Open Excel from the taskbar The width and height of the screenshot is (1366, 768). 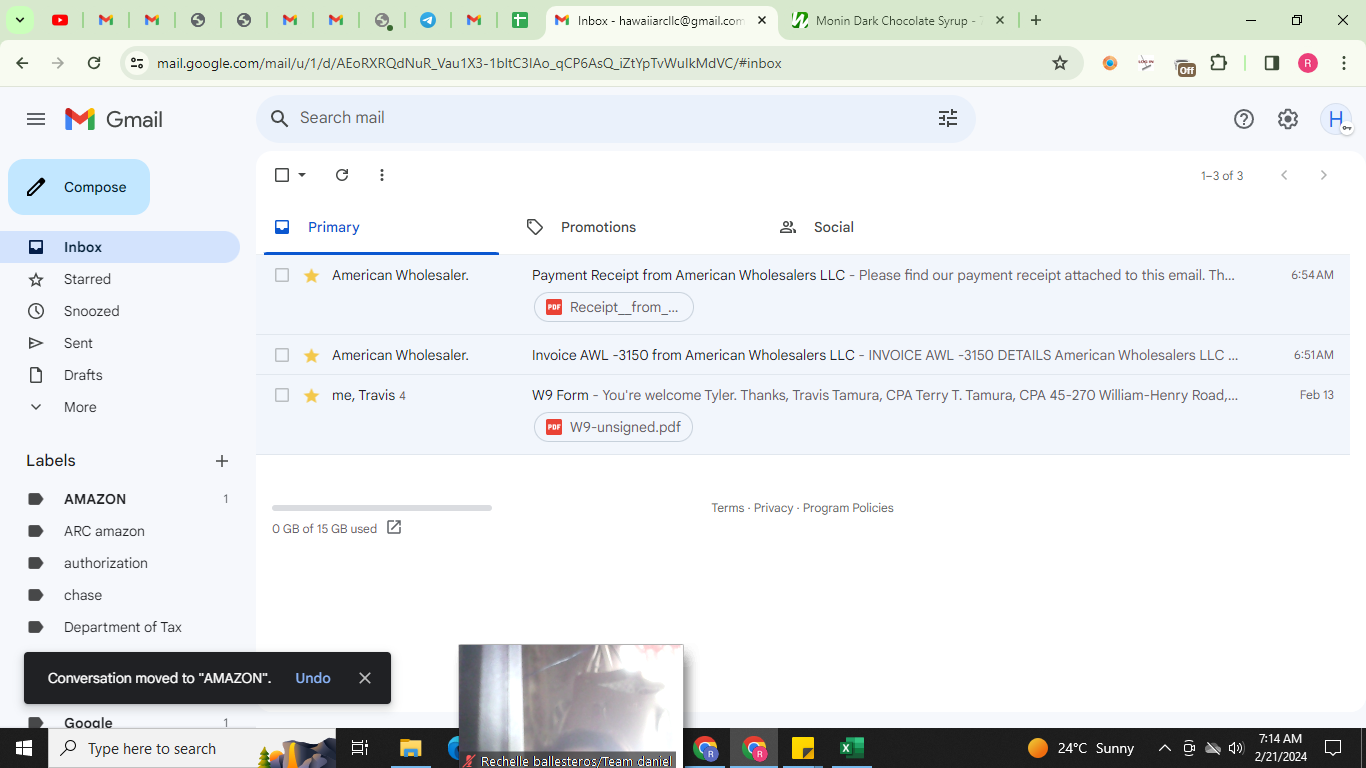(x=852, y=748)
